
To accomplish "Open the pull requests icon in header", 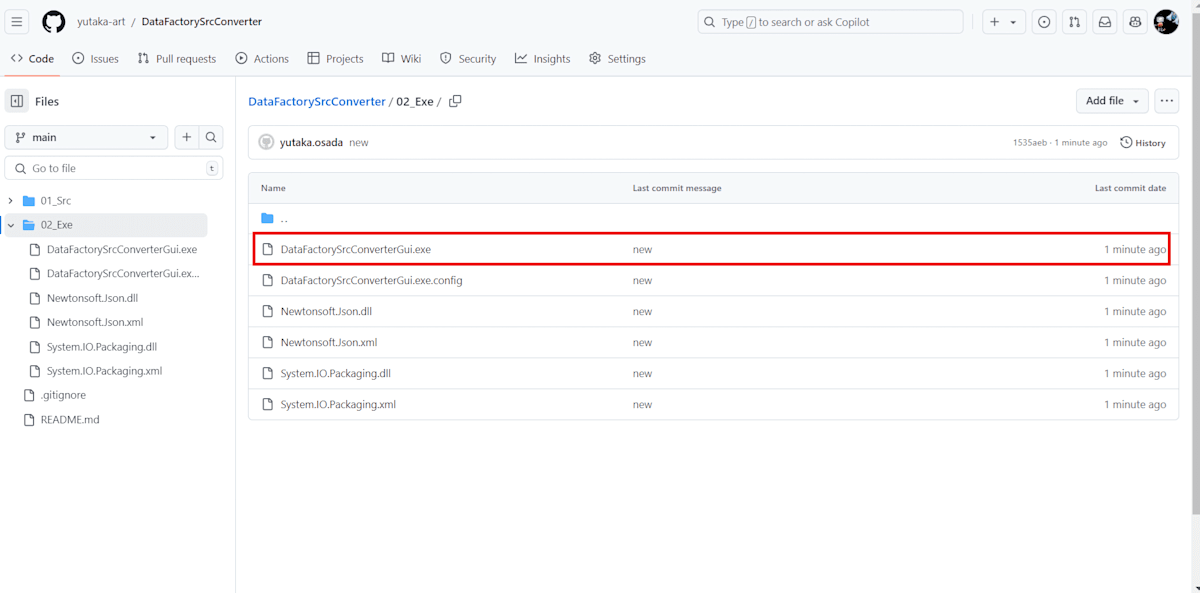I will [1074, 22].
